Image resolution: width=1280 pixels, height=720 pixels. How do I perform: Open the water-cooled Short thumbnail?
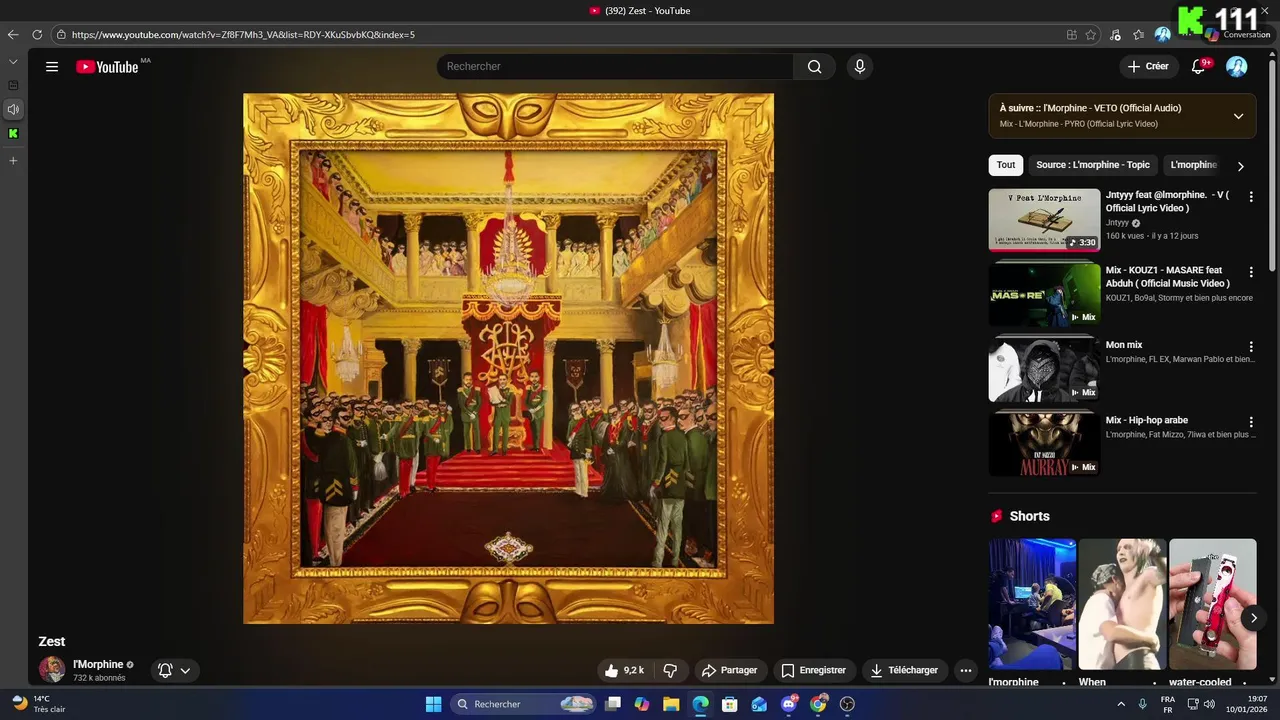(1213, 604)
